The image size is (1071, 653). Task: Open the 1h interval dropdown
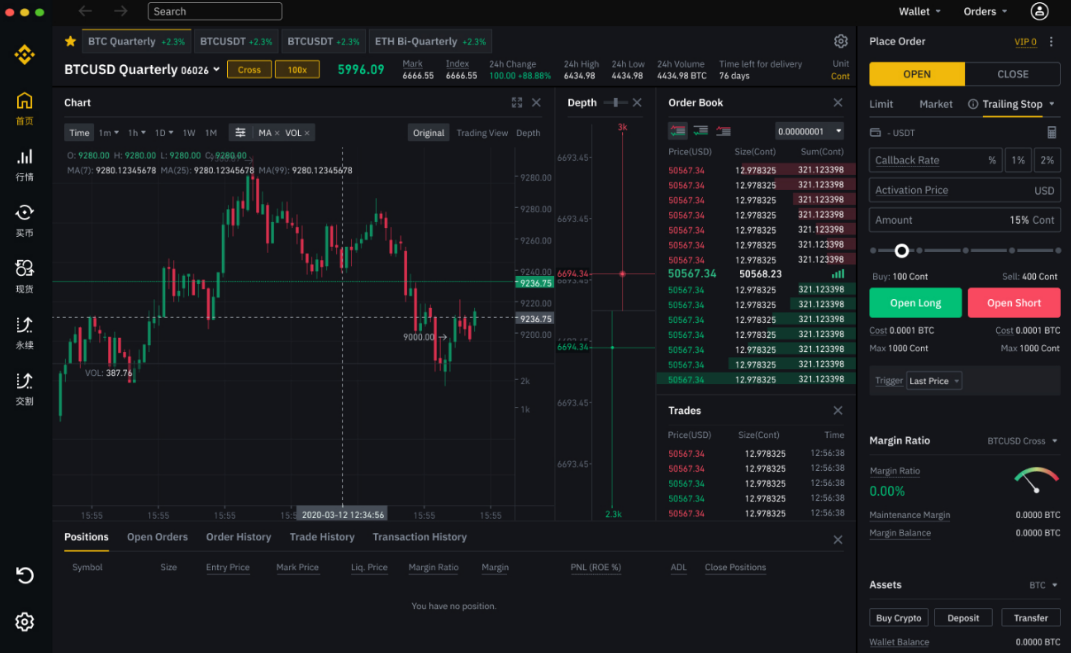[137, 133]
